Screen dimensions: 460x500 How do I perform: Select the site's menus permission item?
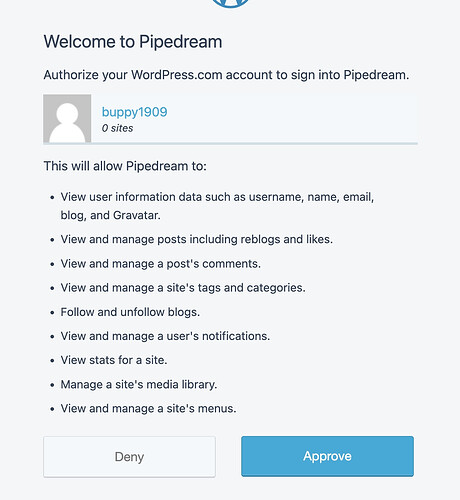(148, 408)
